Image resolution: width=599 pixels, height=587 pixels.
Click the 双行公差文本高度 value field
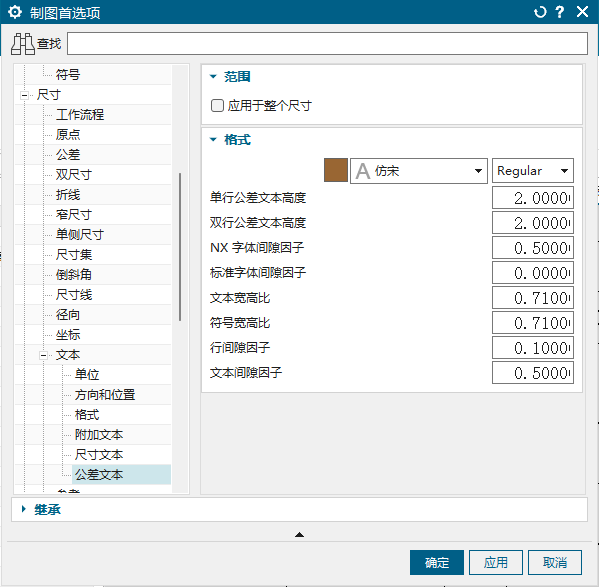point(533,223)
